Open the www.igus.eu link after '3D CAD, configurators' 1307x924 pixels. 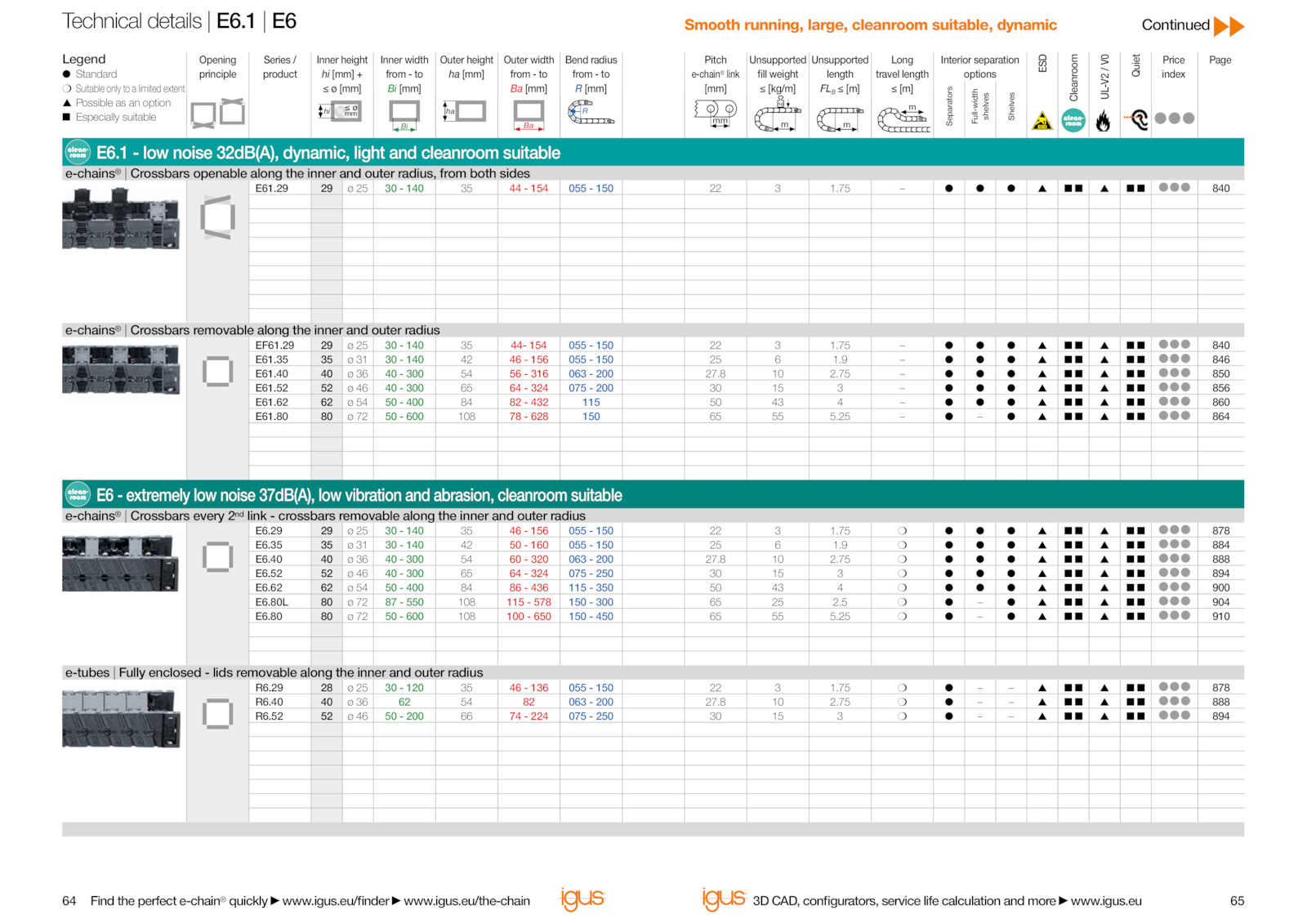pos(1106,900)
